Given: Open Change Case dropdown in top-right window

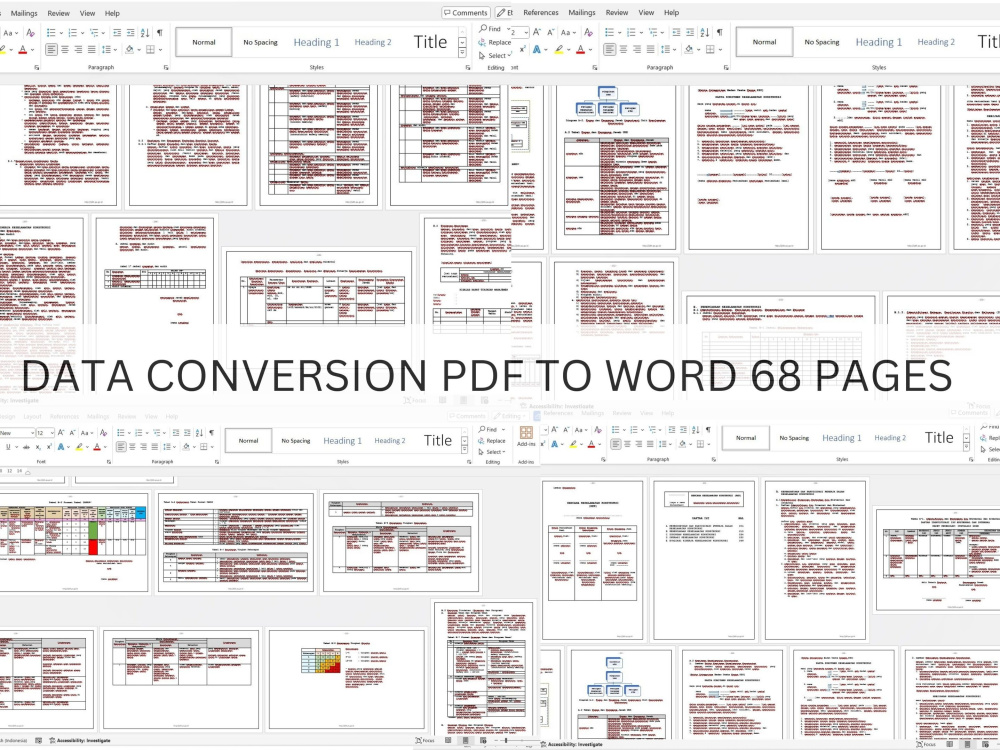Looking at the screenshot, I should (566, 33).
